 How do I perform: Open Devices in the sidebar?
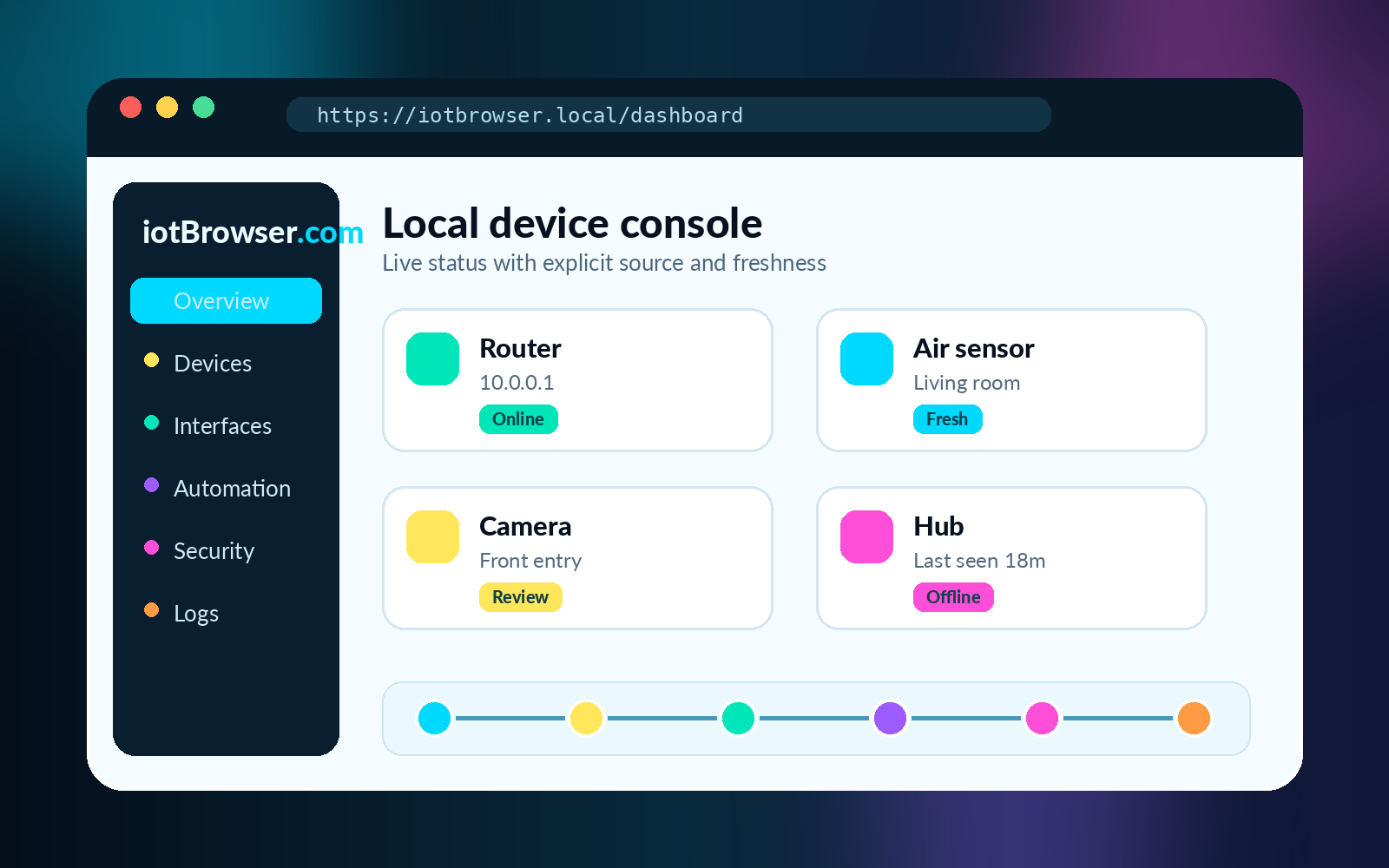tap(213, 364)
